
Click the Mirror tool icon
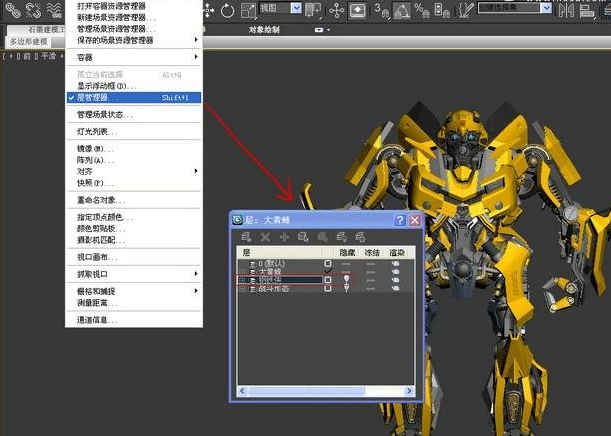[567, 11]
